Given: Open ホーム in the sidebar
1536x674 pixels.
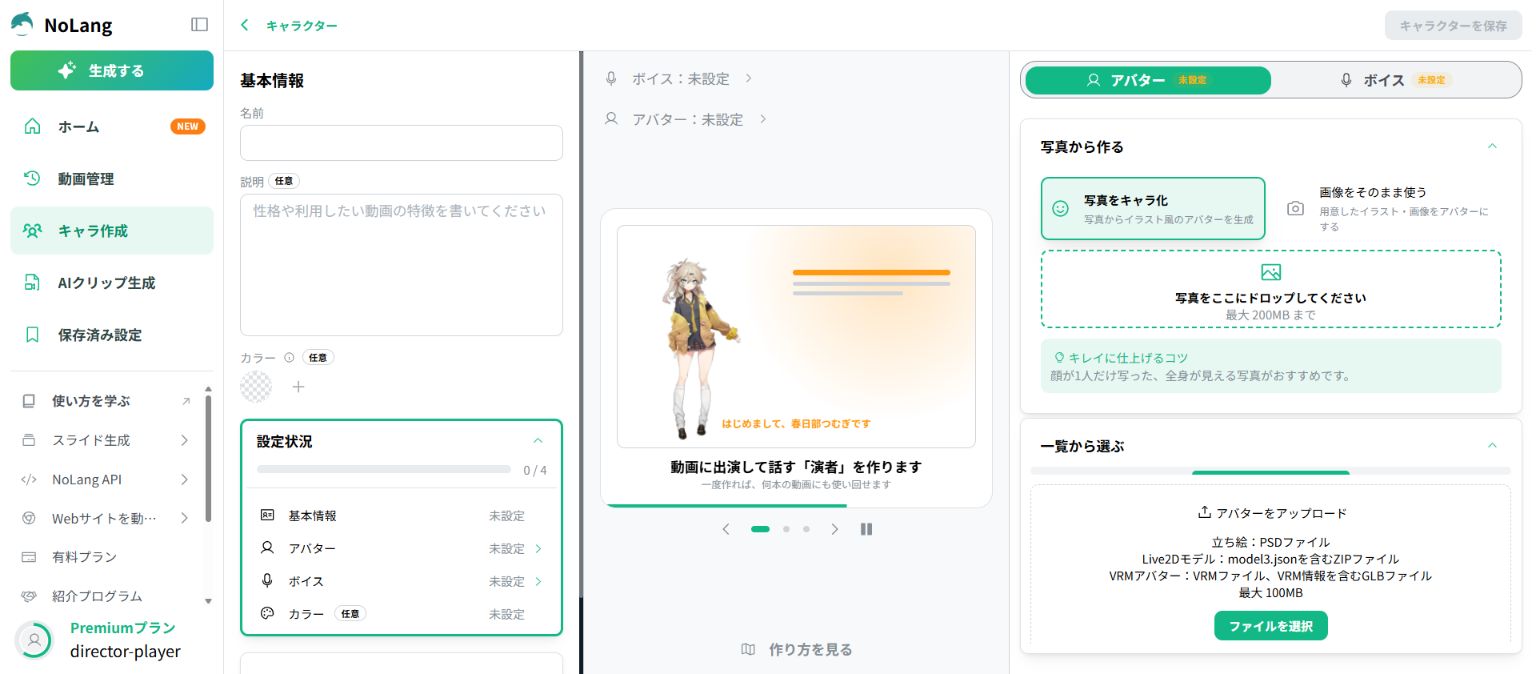Looking at the screenshot, I should tap(112, 126).
